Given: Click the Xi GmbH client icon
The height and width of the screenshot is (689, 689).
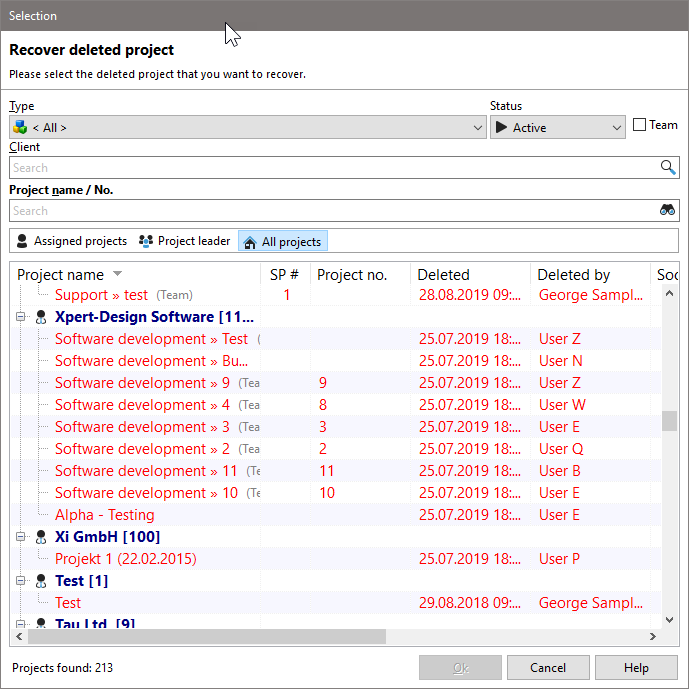Looking at the screenshot, I should coord(41,537).
